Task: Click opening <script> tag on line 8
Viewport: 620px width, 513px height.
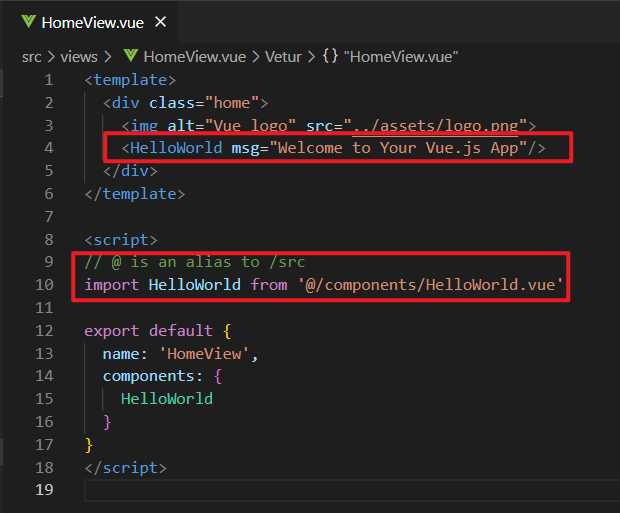Action: 121,240
